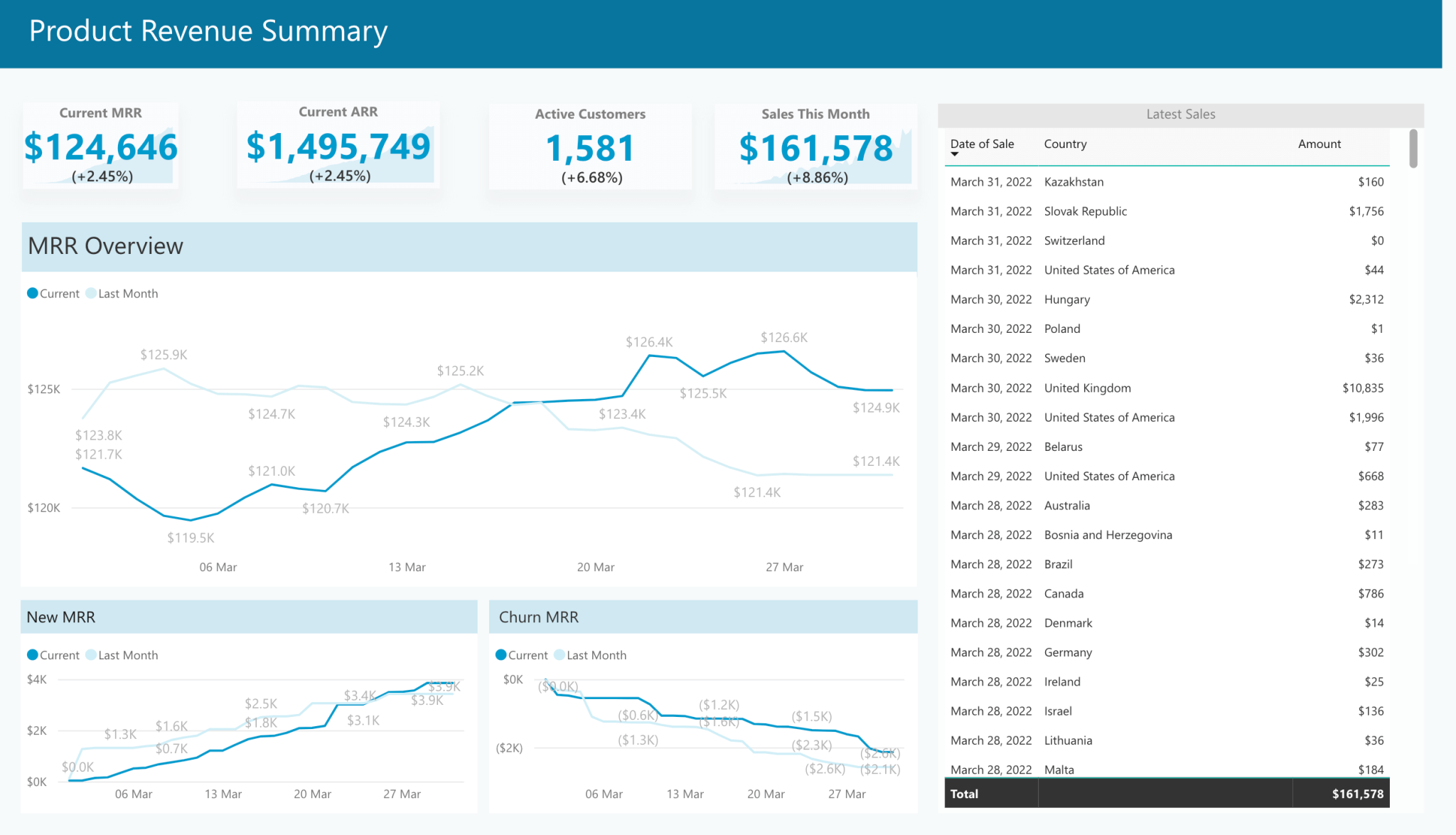Click the Sales This Month card
1456x835 pixels.
(815, 147)
